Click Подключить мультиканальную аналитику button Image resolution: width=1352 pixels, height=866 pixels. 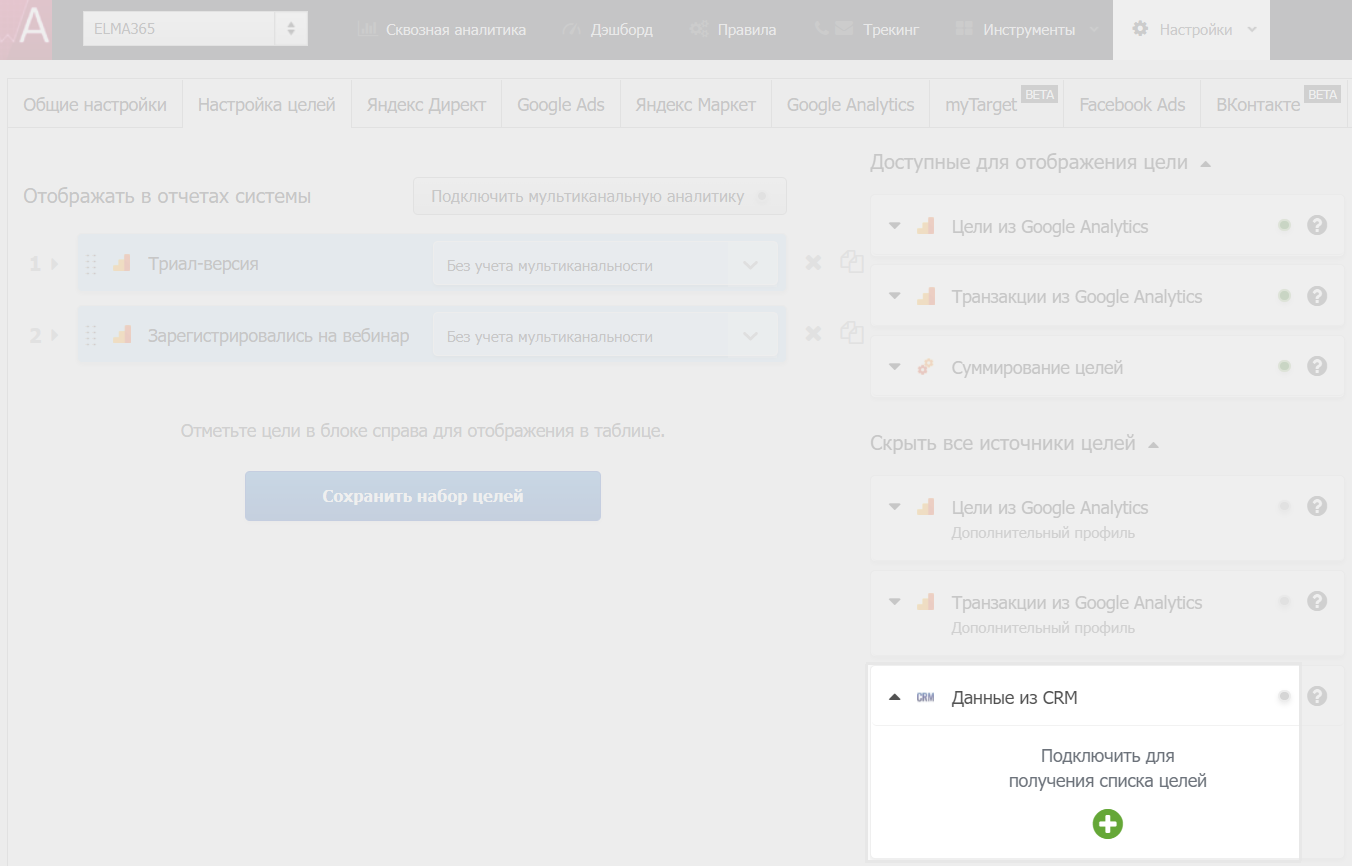[x=600, y=196]
